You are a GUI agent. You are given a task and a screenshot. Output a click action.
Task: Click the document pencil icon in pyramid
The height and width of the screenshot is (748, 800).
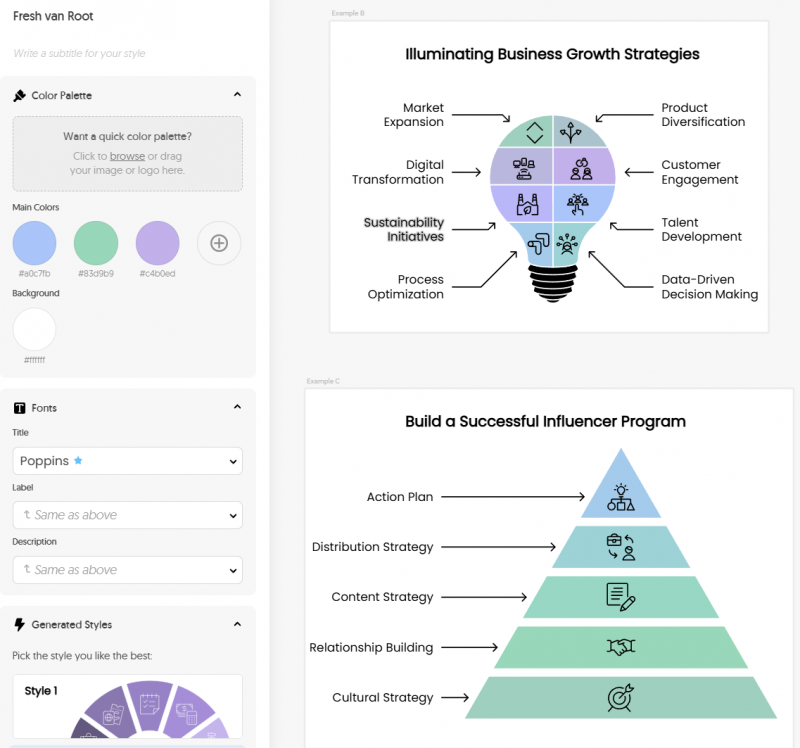tap(621, 597)
